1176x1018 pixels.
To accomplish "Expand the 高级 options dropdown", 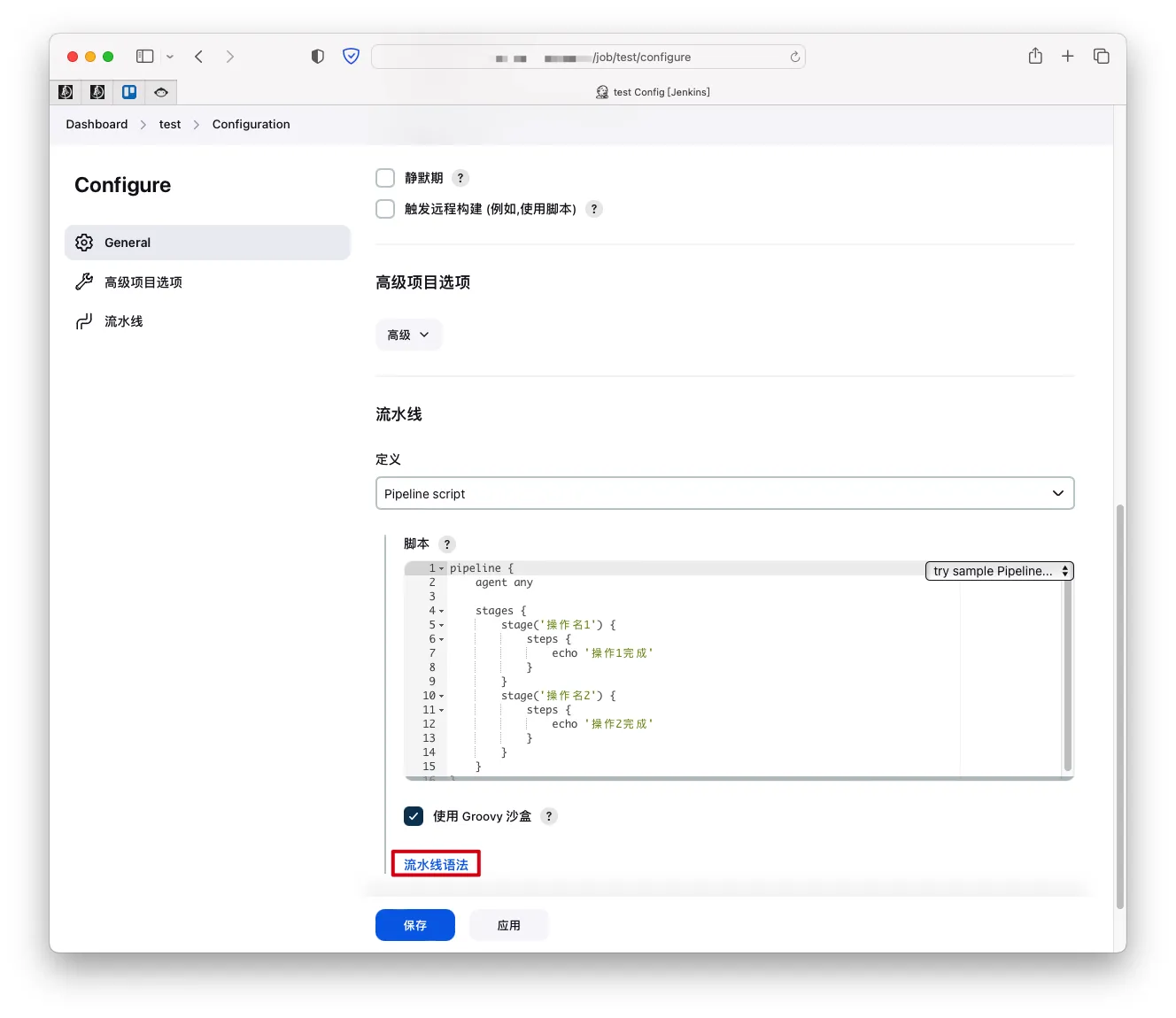I will (x=408, y=335).
